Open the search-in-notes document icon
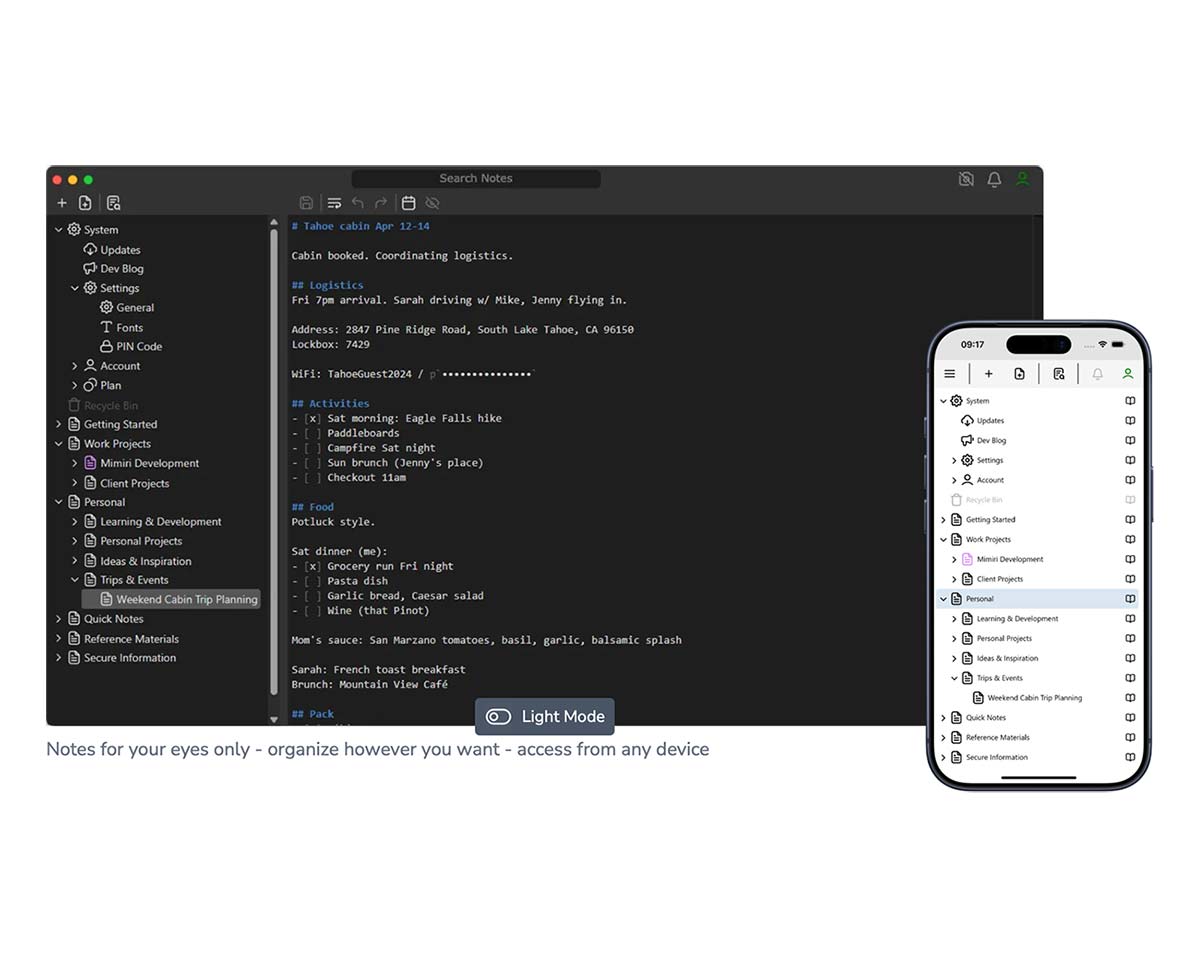This screenshot has width=1200, height=960. pyautogui.click(x=114, y=203)
